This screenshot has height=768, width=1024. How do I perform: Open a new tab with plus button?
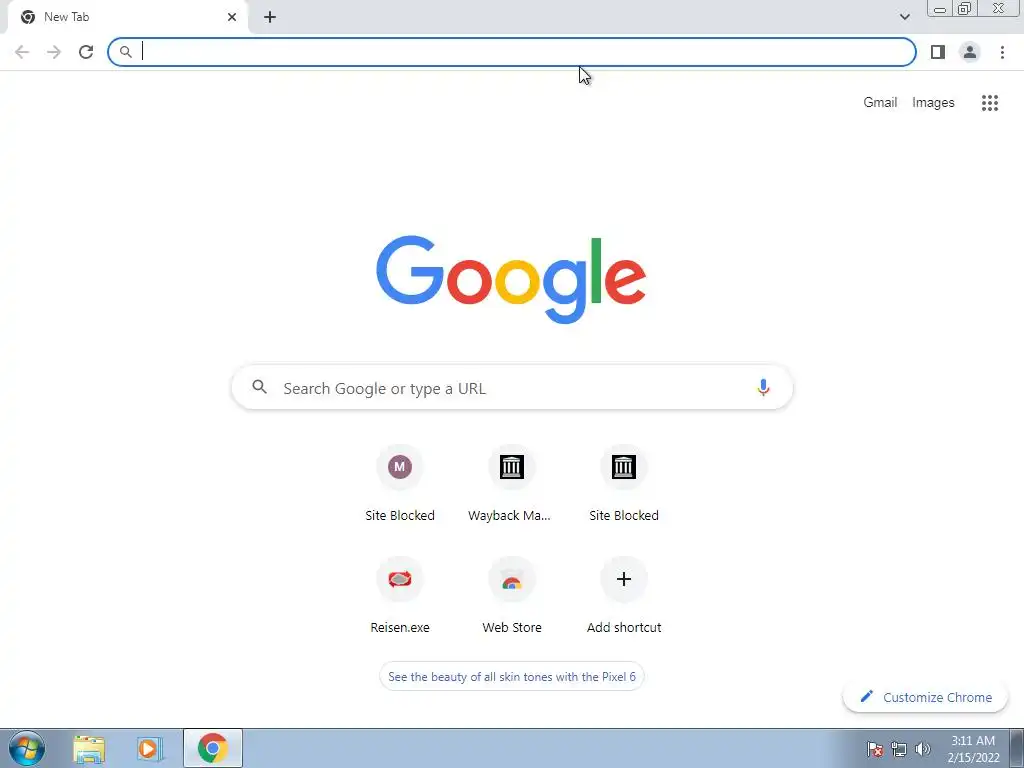(x=270, y=17)
